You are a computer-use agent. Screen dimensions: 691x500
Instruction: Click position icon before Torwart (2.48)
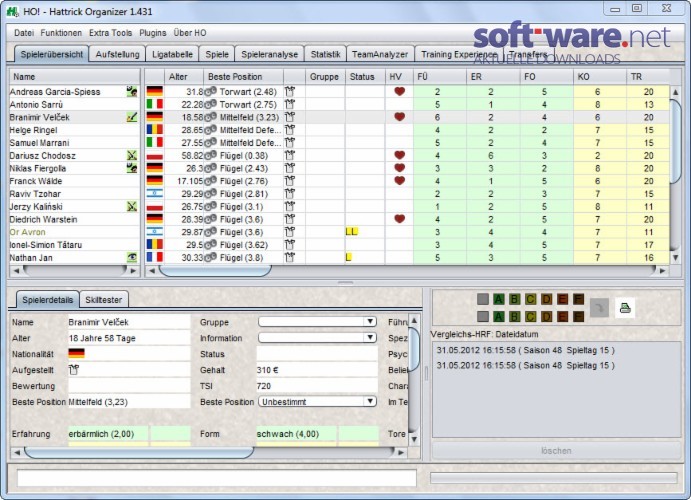tap(211, 92)
